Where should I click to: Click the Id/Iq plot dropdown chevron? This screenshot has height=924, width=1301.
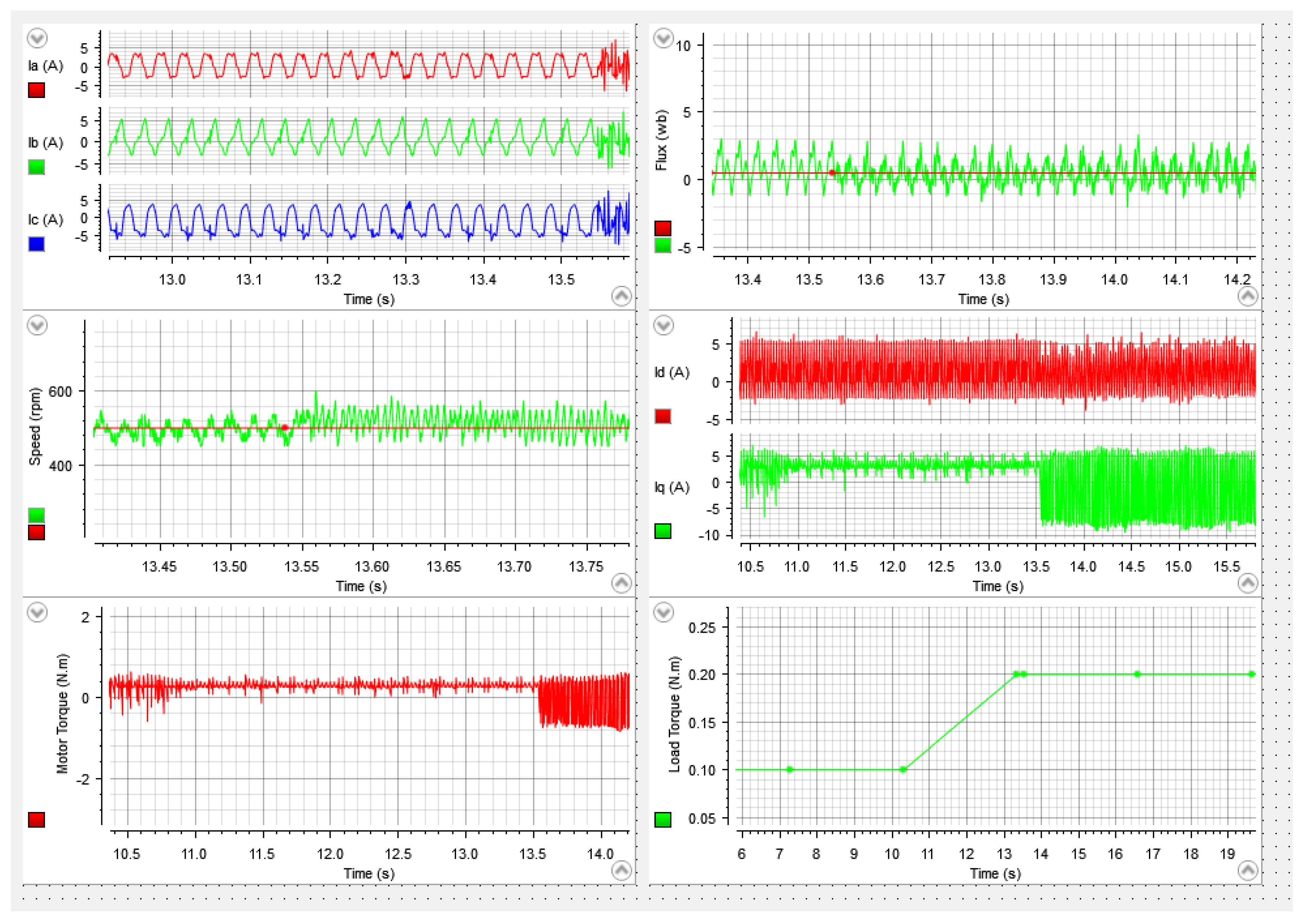663,326
